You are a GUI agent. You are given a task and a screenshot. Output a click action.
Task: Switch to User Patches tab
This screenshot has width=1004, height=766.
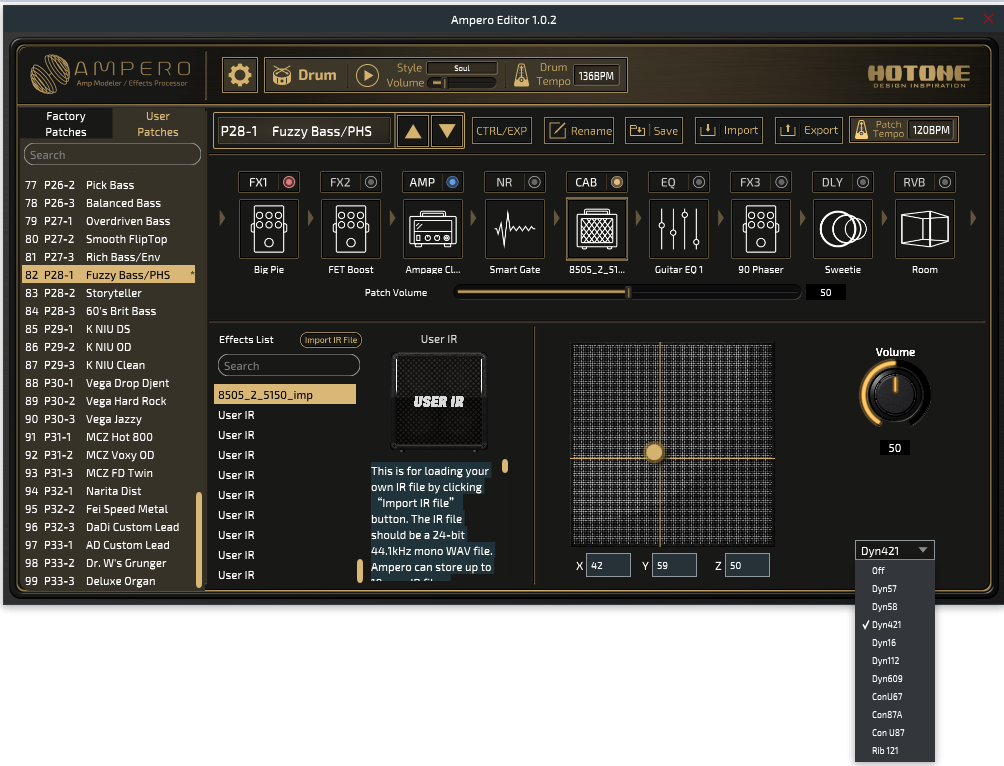pyautogui.click(x=158, y=124)
